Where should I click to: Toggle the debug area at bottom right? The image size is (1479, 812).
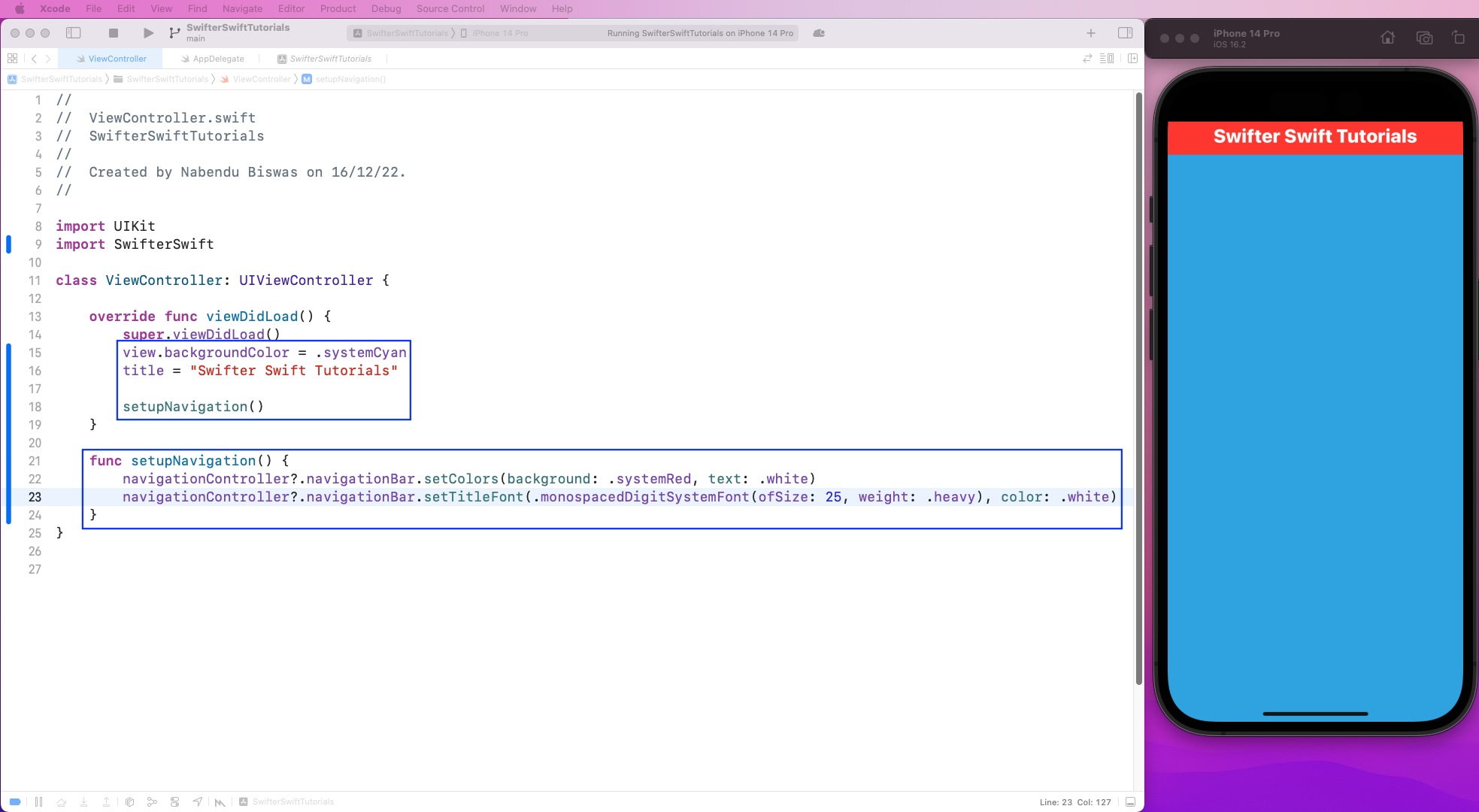click(1130, 802)
